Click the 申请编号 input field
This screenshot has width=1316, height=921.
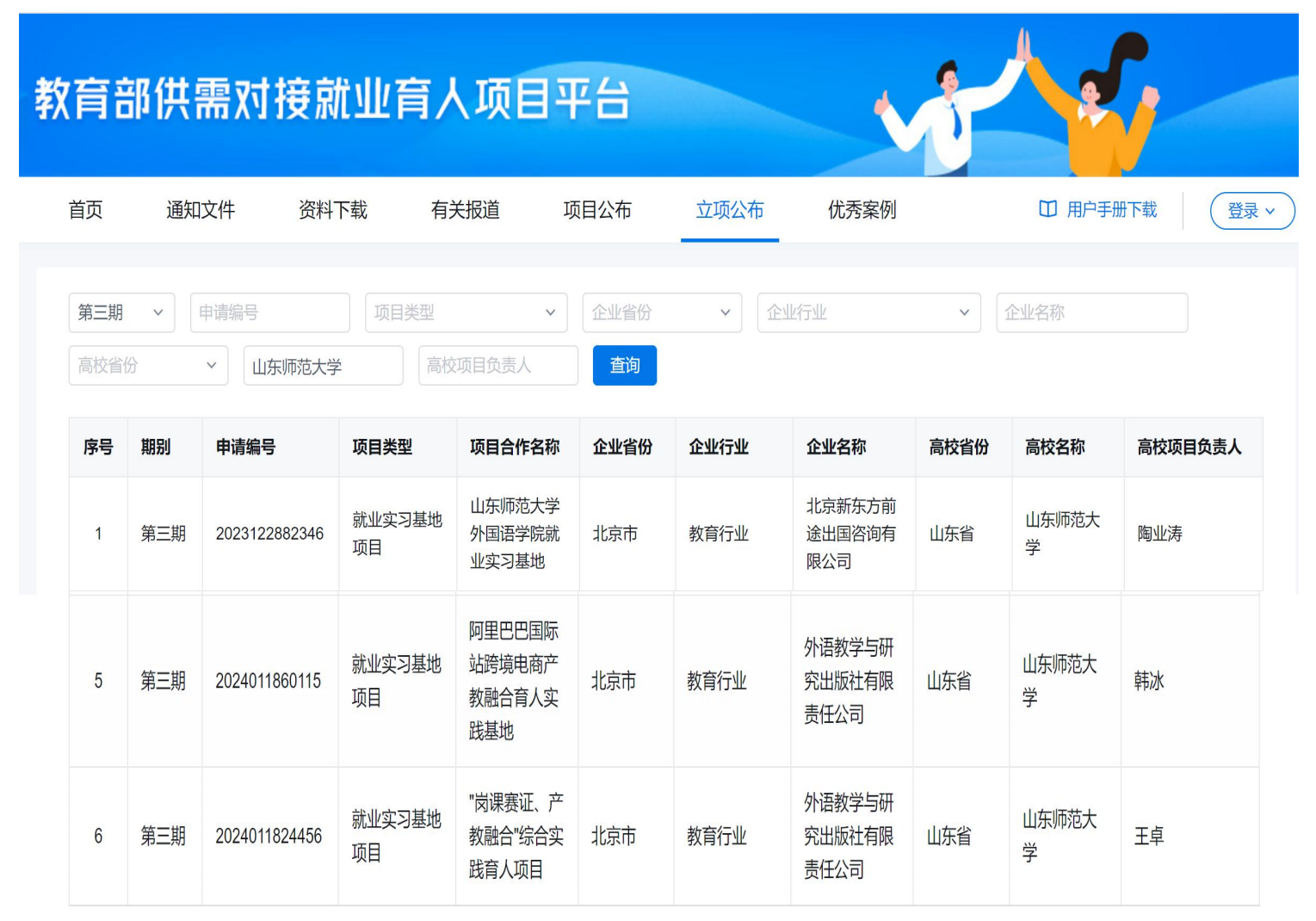click(269, 312)
